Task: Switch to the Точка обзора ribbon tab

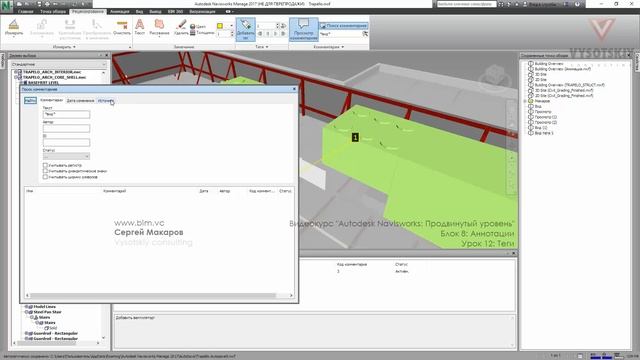Action: point(53,12)
